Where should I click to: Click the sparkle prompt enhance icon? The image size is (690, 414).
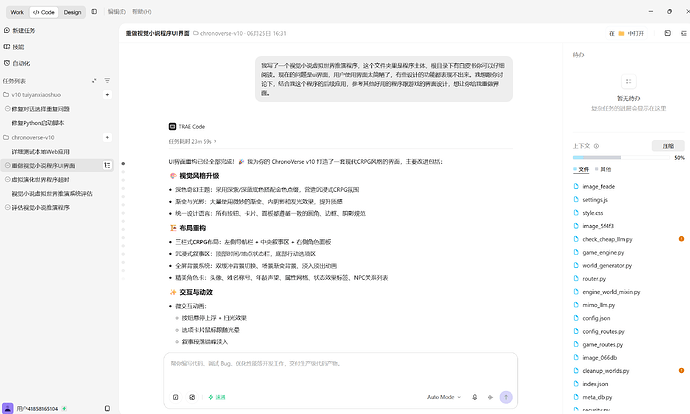[x=490, y=397]
